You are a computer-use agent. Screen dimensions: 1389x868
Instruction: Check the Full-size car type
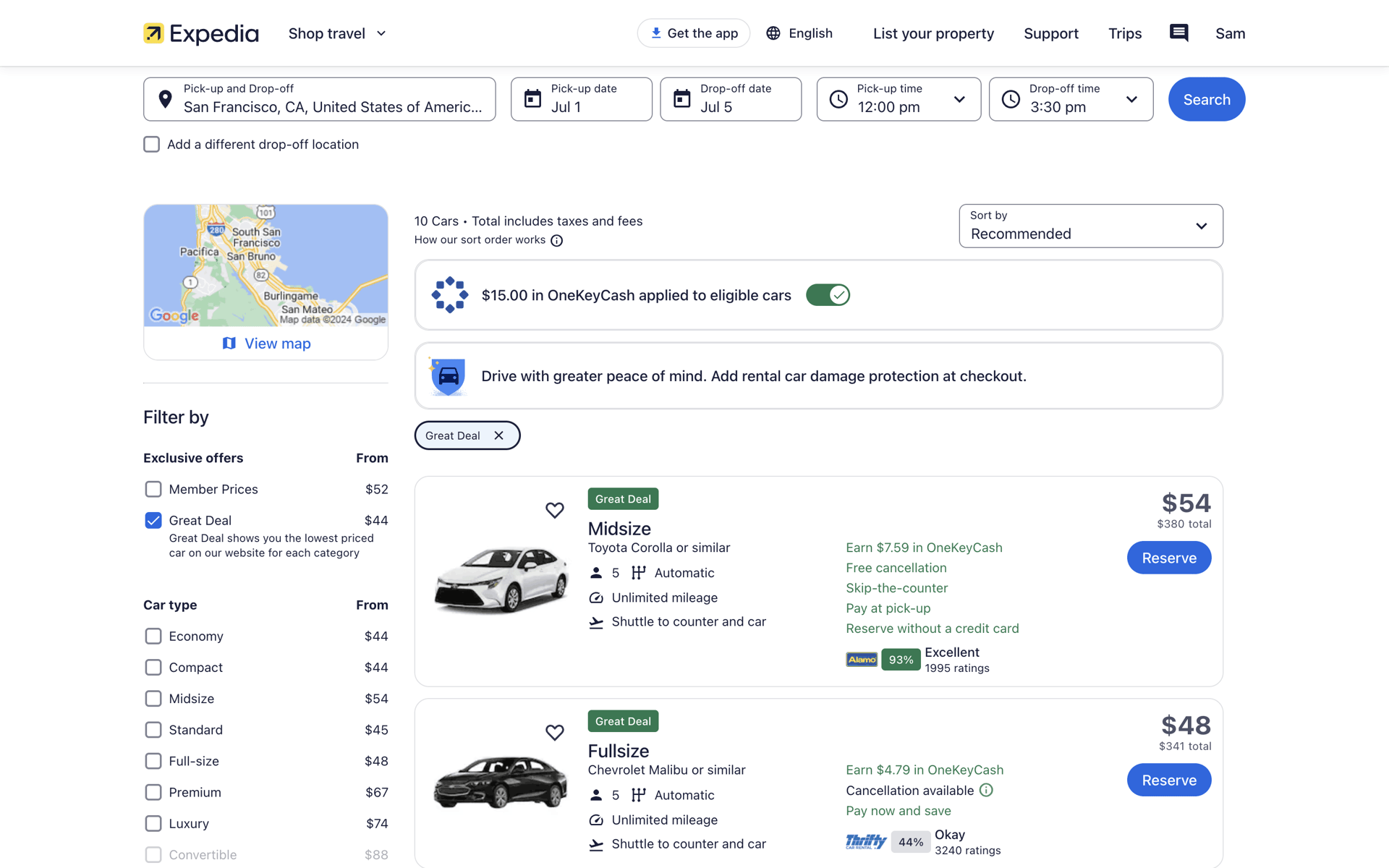tap(153, 761)
